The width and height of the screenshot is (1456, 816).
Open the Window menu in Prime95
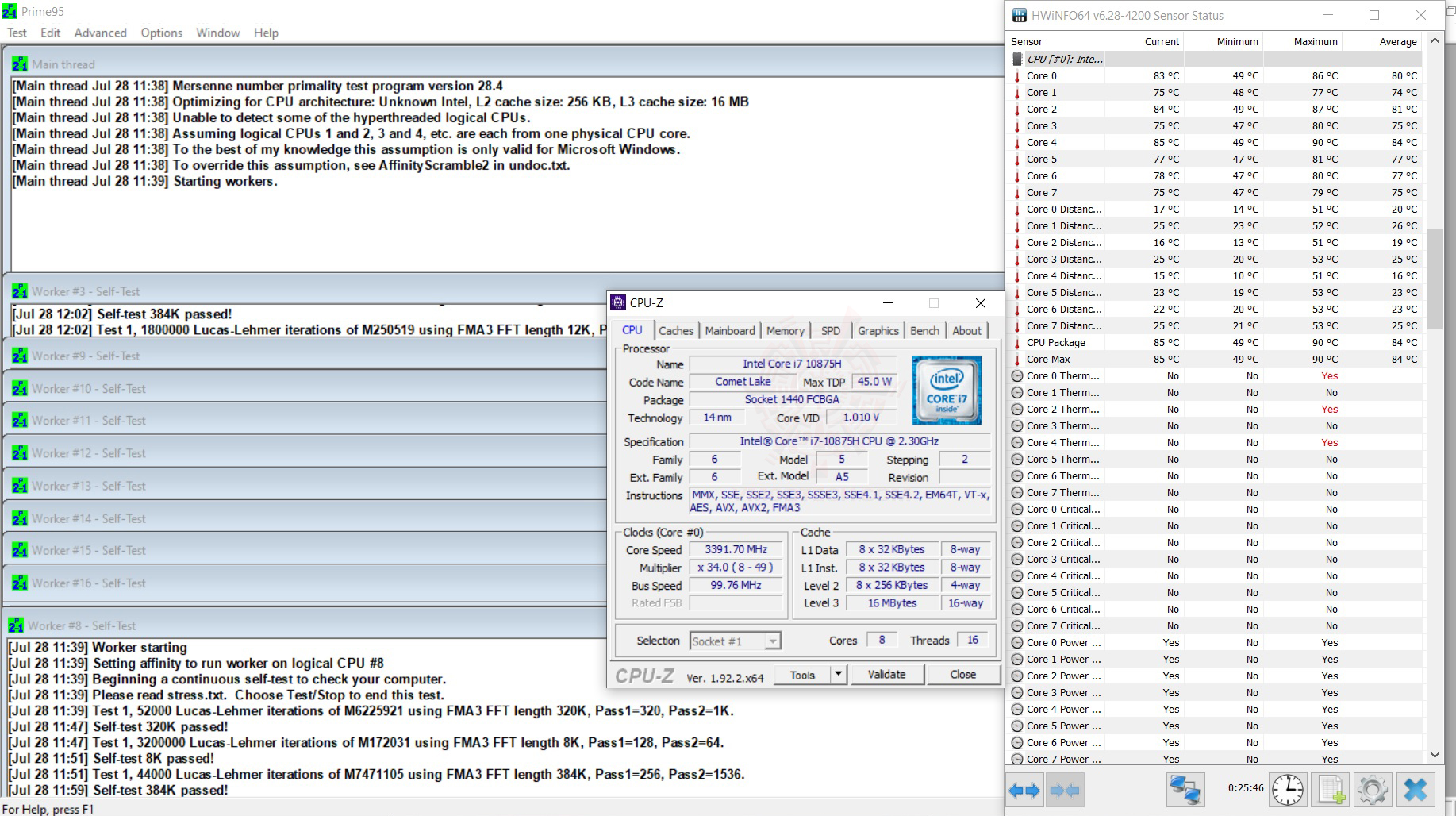(x=218, y=33)
